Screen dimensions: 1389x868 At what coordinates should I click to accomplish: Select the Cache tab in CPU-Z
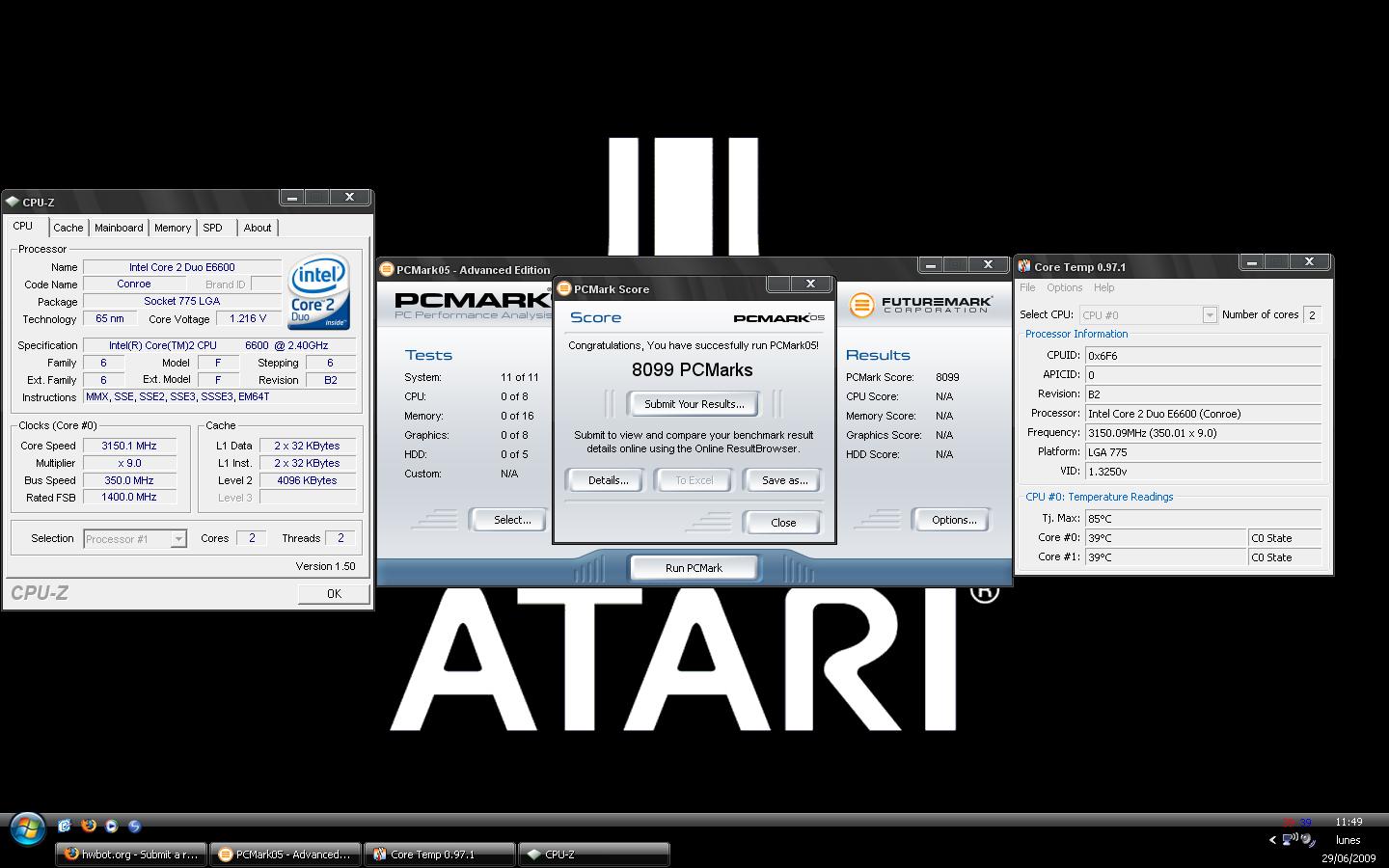(x=68, y=228)
